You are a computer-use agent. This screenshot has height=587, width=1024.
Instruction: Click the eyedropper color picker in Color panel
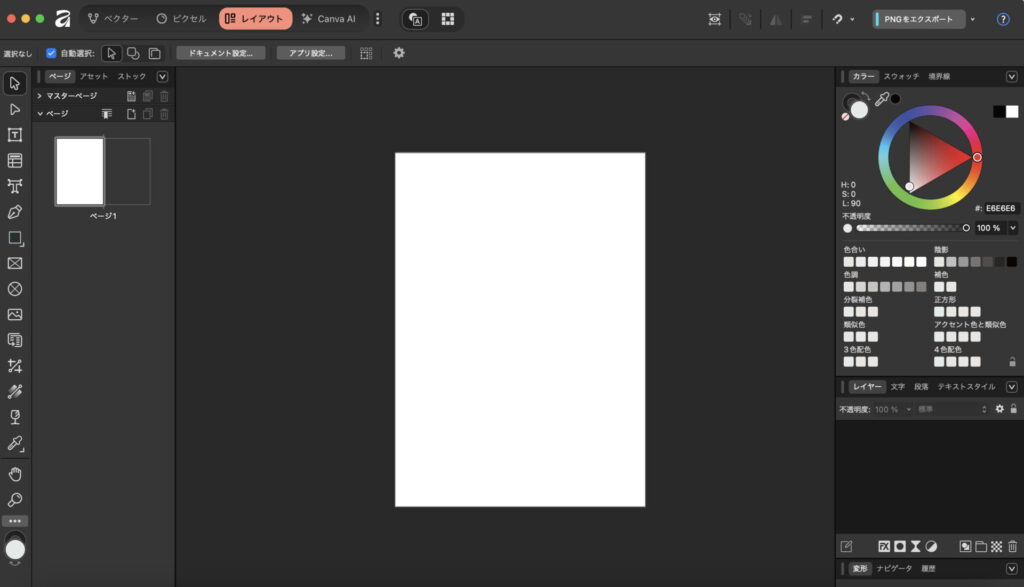(x=881, y=99)
